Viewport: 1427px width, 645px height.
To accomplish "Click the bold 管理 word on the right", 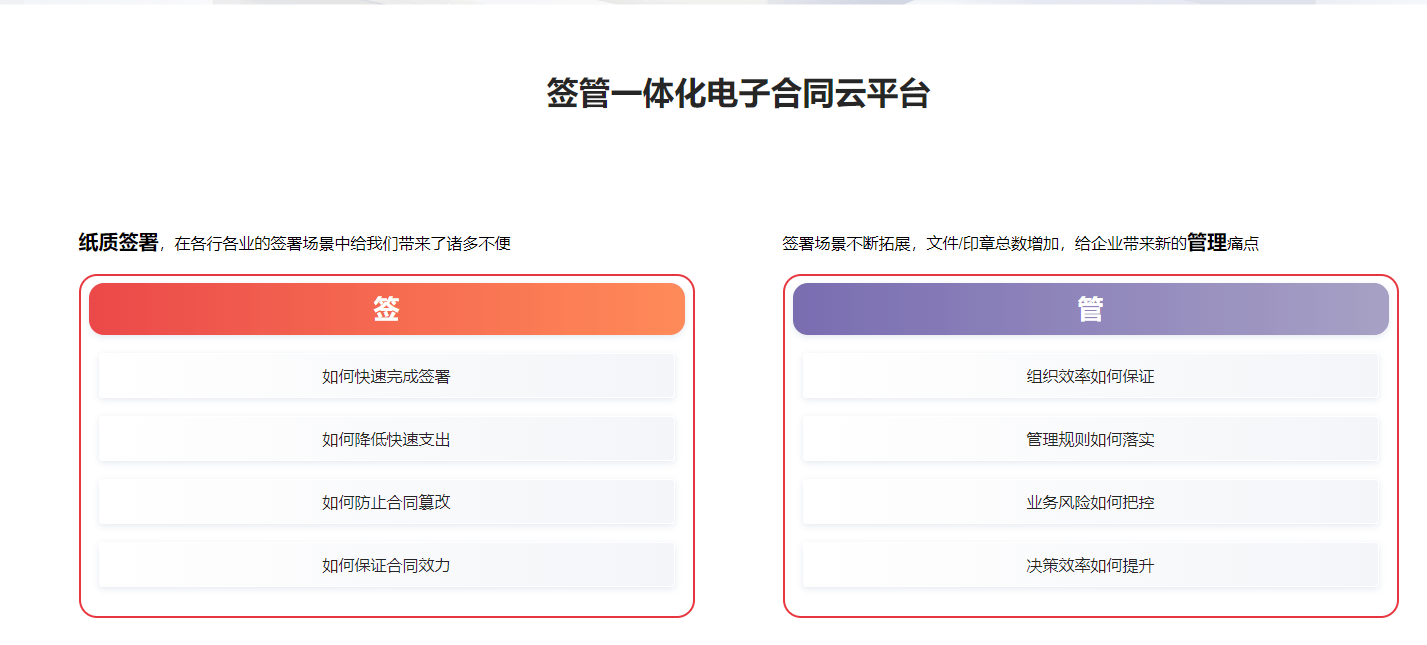I will (1206, 242).
